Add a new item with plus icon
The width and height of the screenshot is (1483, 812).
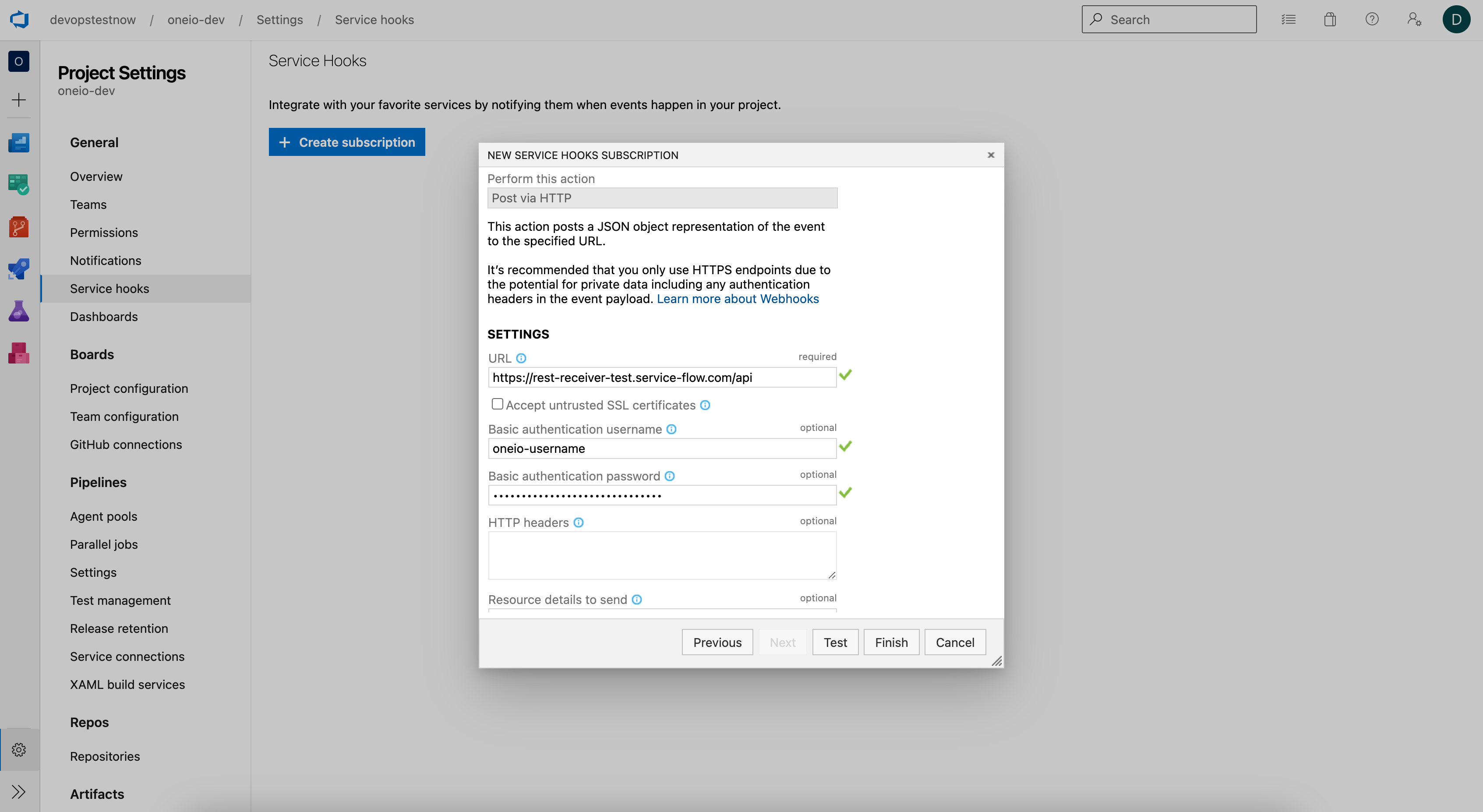coord(19,99)
